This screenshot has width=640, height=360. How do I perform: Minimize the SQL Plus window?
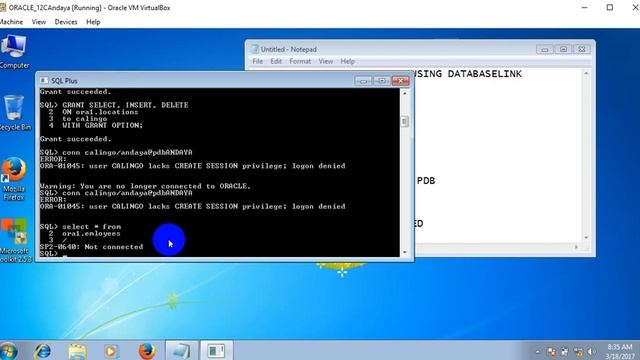[x=363, y=81]
